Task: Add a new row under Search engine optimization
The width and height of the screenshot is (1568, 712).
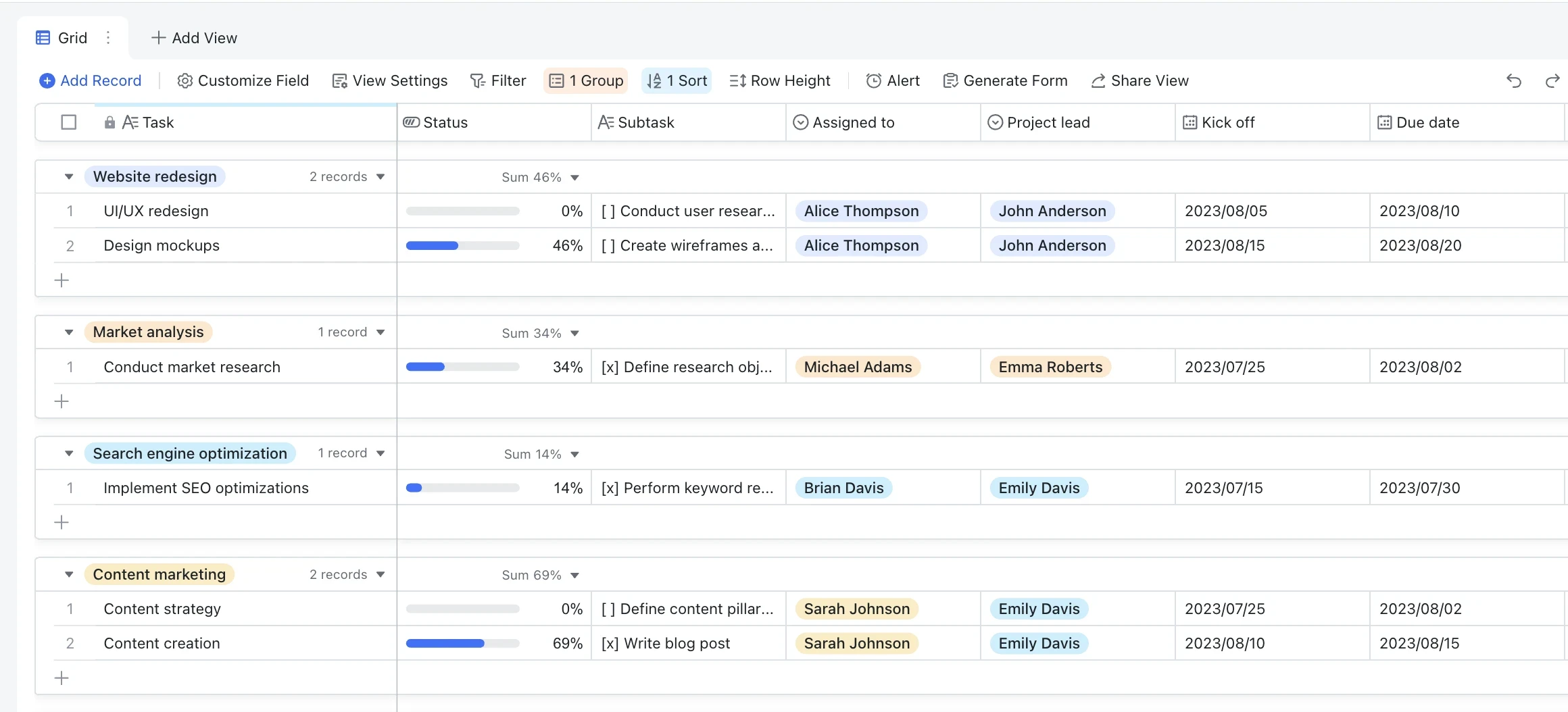Action: [62, 522]
